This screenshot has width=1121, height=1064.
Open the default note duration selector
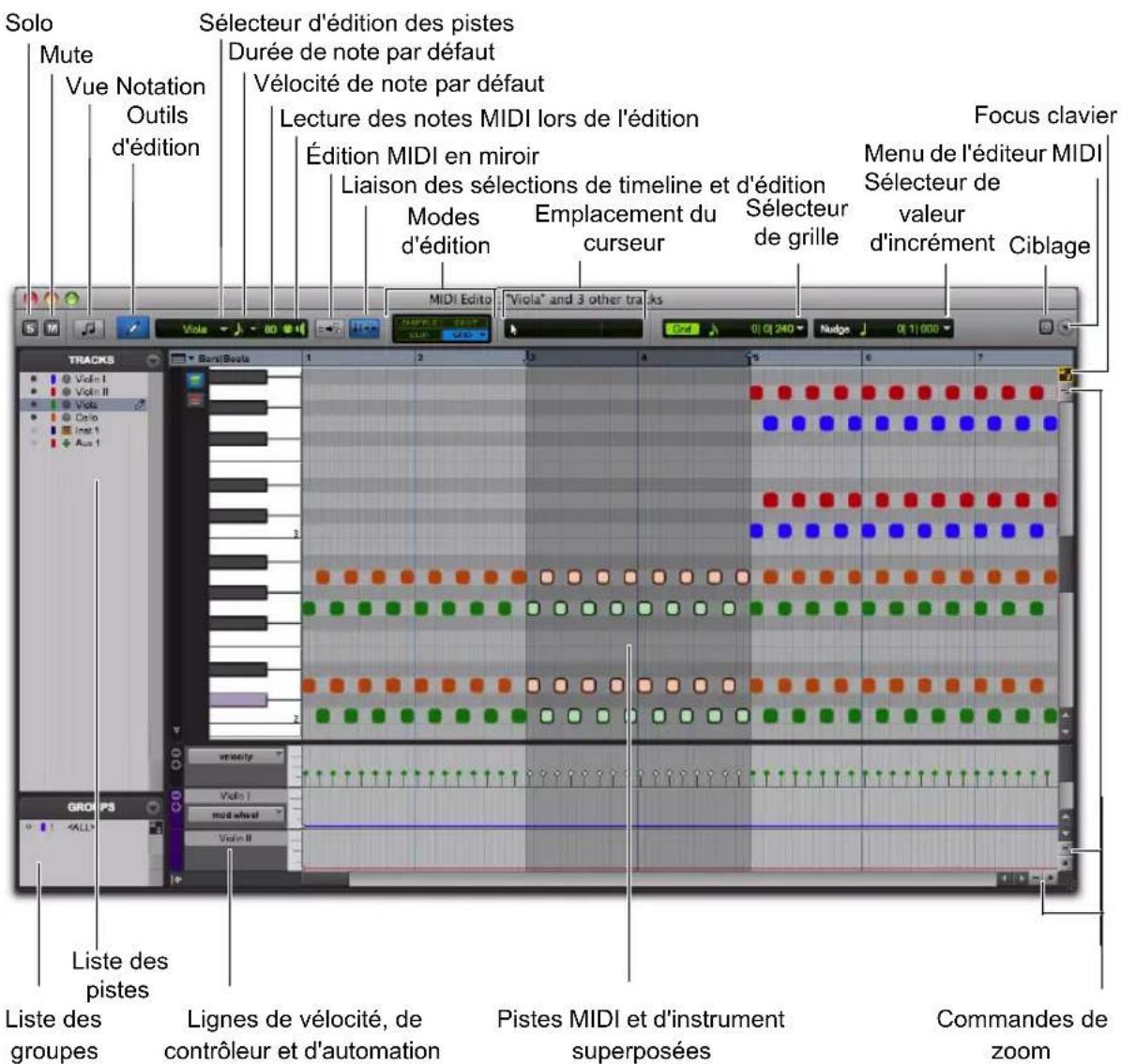pyautogui.click(x=244, y=329)
